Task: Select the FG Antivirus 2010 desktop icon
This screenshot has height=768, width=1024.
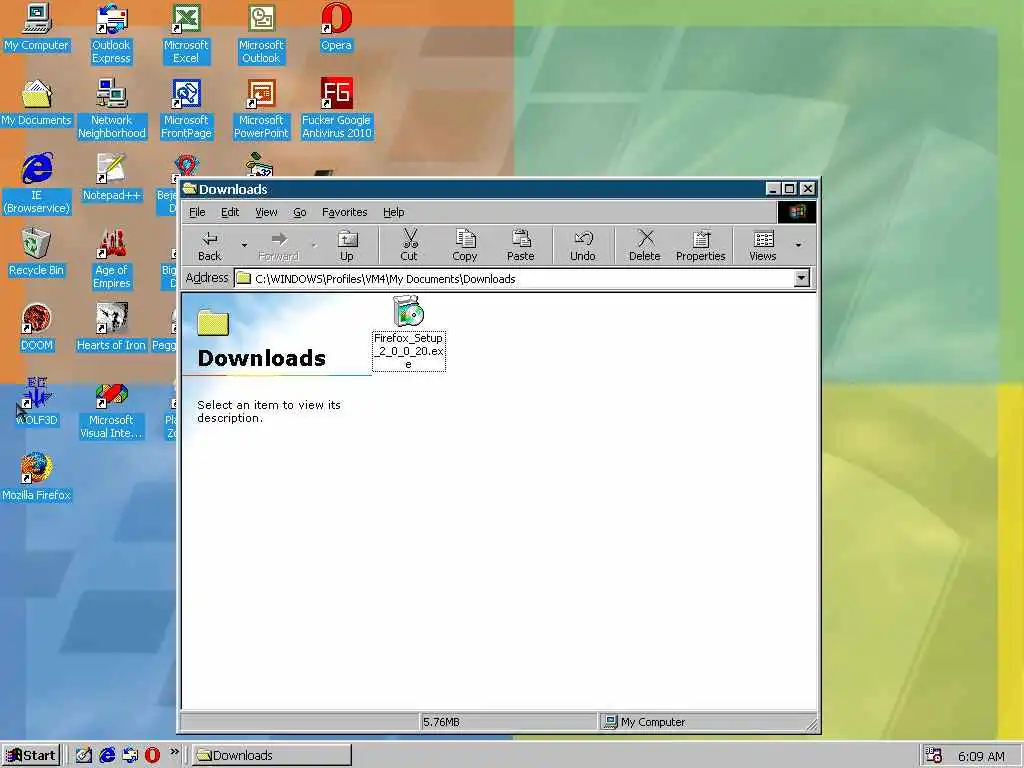Action: tap(336, 108)
